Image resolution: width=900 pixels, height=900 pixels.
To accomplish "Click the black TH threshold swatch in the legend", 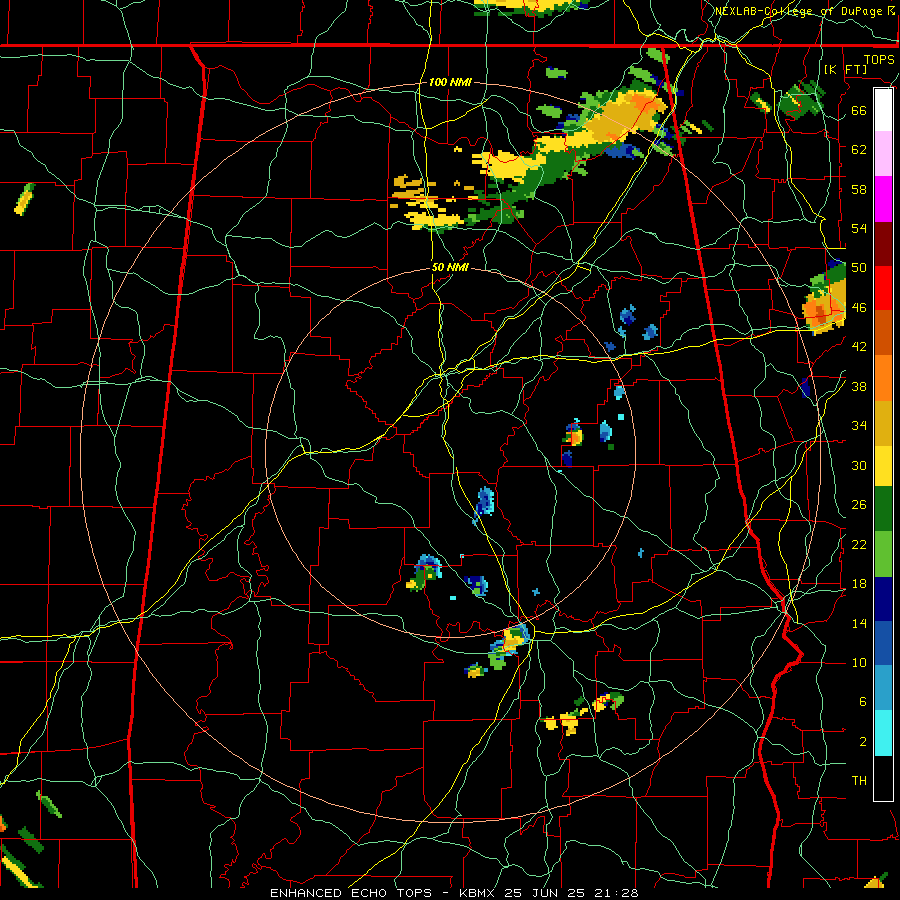I will [x=883, y=778].
